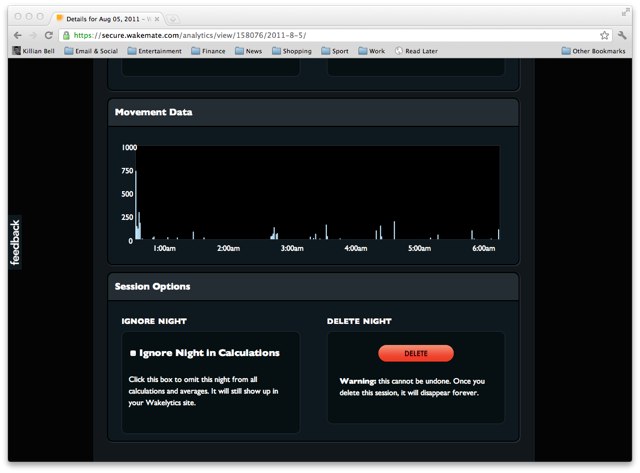Screen dimensions: 640x473
Task: Open the feedback side tab
Action: point(15,242)
